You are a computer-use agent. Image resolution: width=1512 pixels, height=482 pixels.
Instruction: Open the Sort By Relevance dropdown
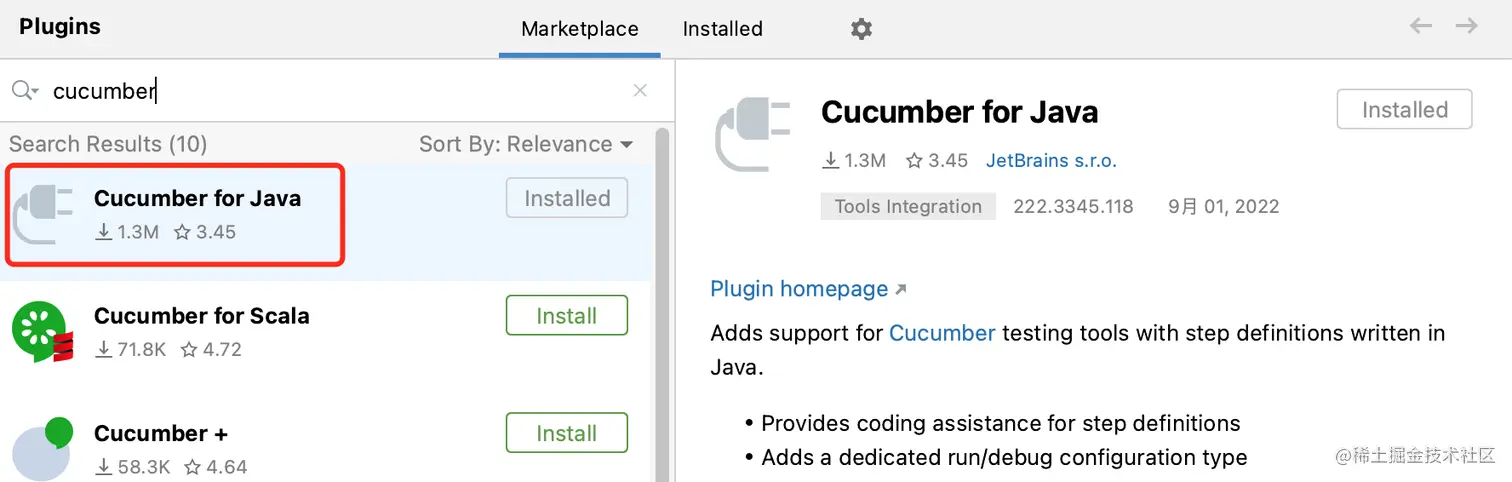pos(526,144)
